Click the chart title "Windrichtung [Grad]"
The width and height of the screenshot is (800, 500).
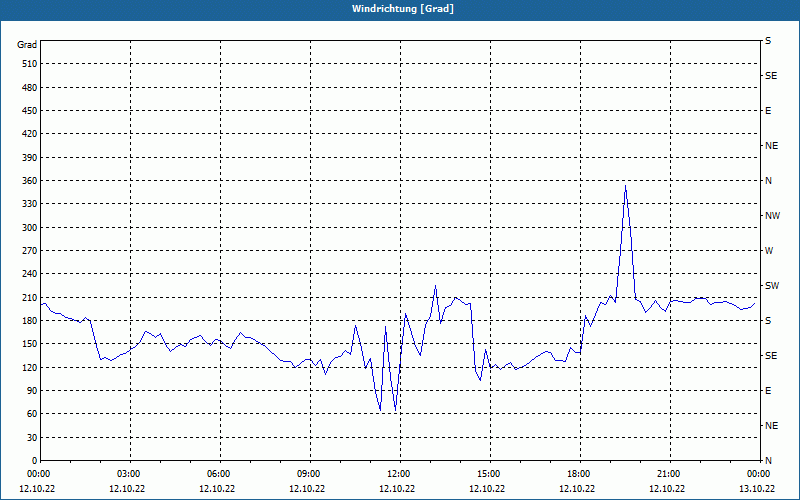coord(403,9)
